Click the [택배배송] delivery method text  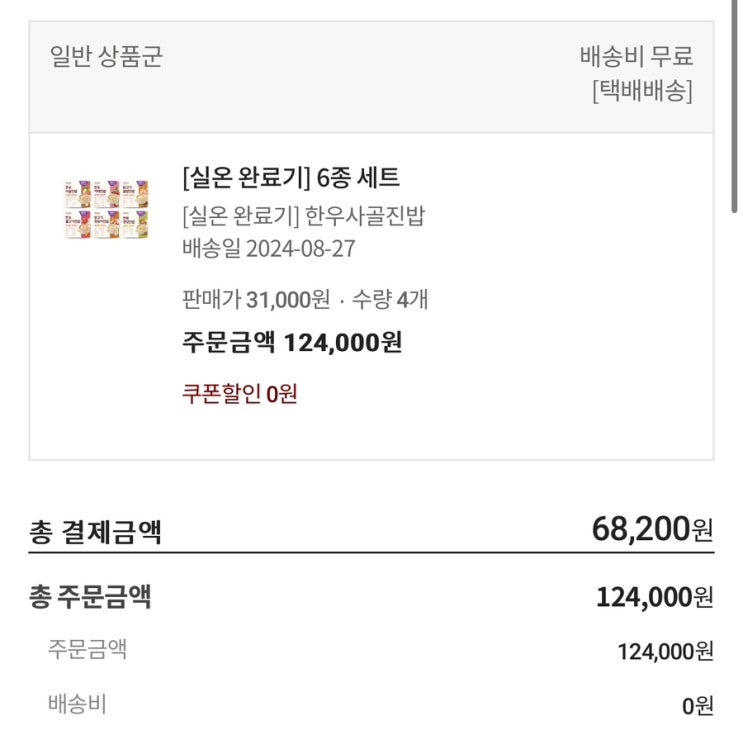642,91
